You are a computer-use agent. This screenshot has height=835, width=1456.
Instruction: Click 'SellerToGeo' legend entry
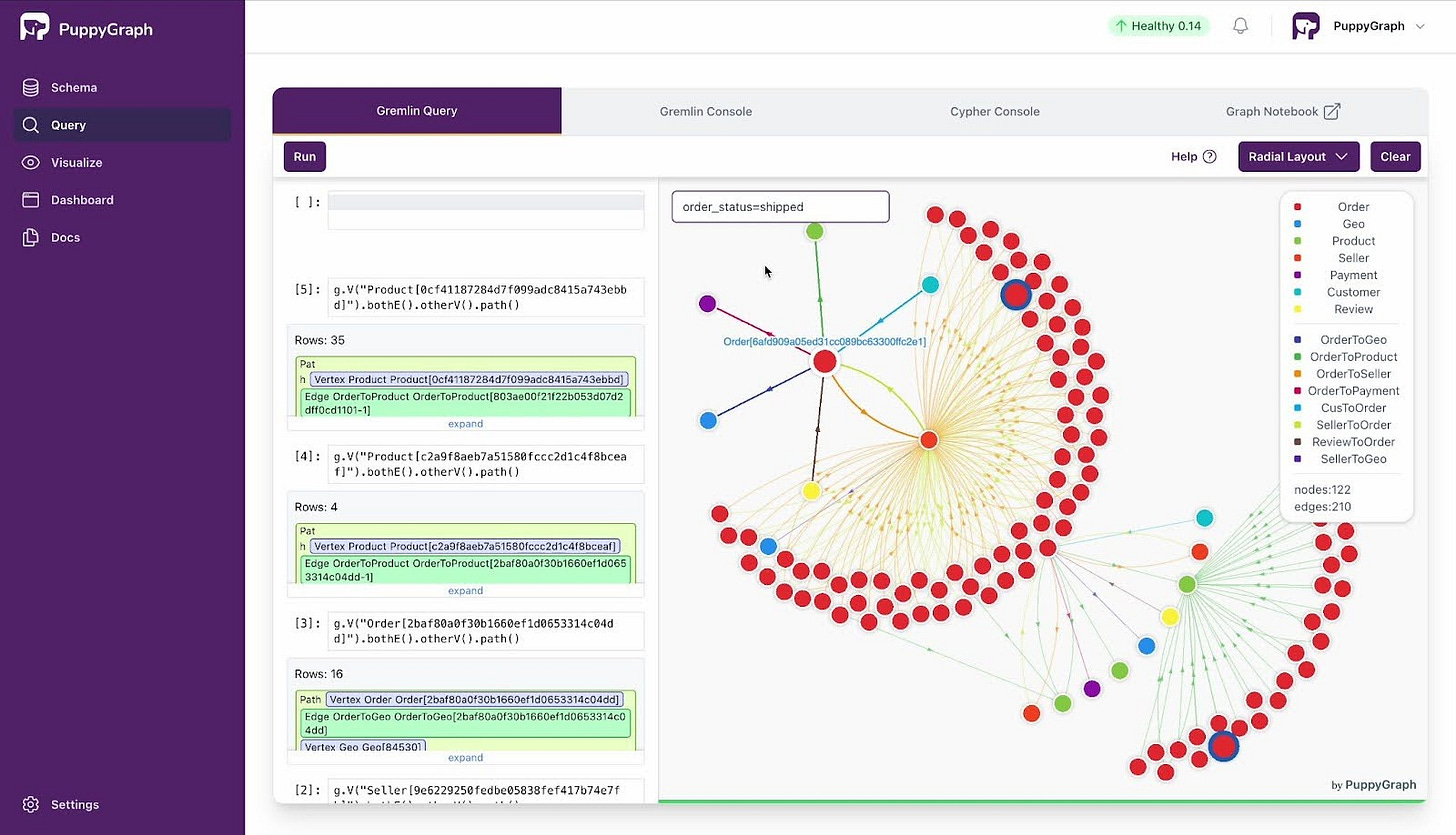tap(1354, 459)
